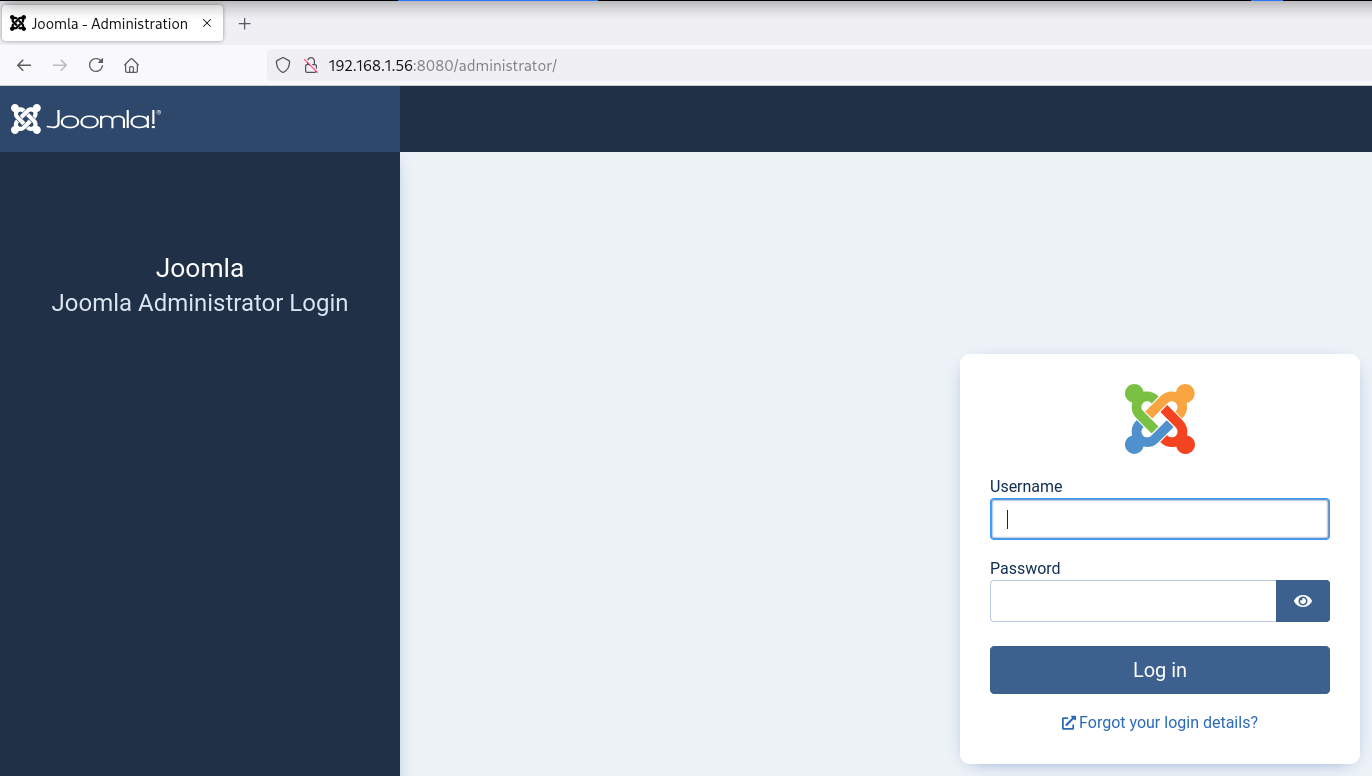Open the Forgot your login details link
This screenshot has height=776, width=1372.
[1168, 722]
